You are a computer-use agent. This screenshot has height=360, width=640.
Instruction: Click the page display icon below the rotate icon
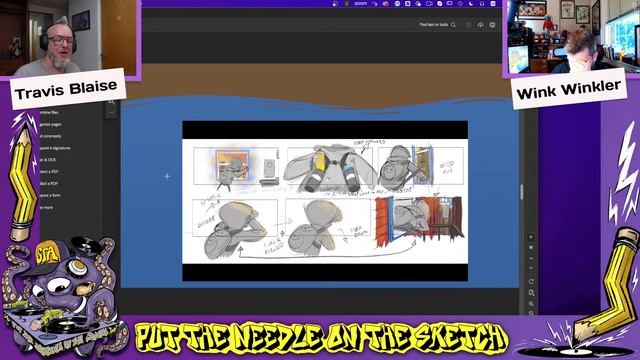[531, 293]
